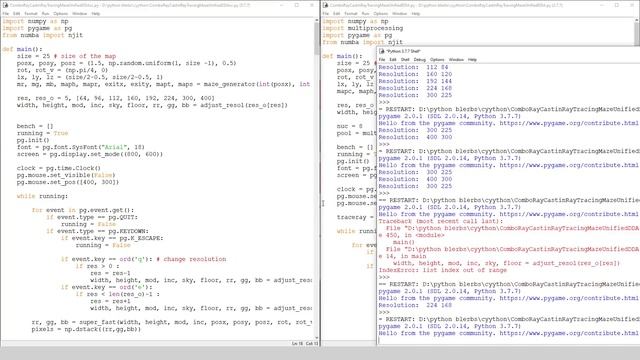Place cursor on 'def main():' in left window
The image size is (640, 360).
click(x=22, y=49)
